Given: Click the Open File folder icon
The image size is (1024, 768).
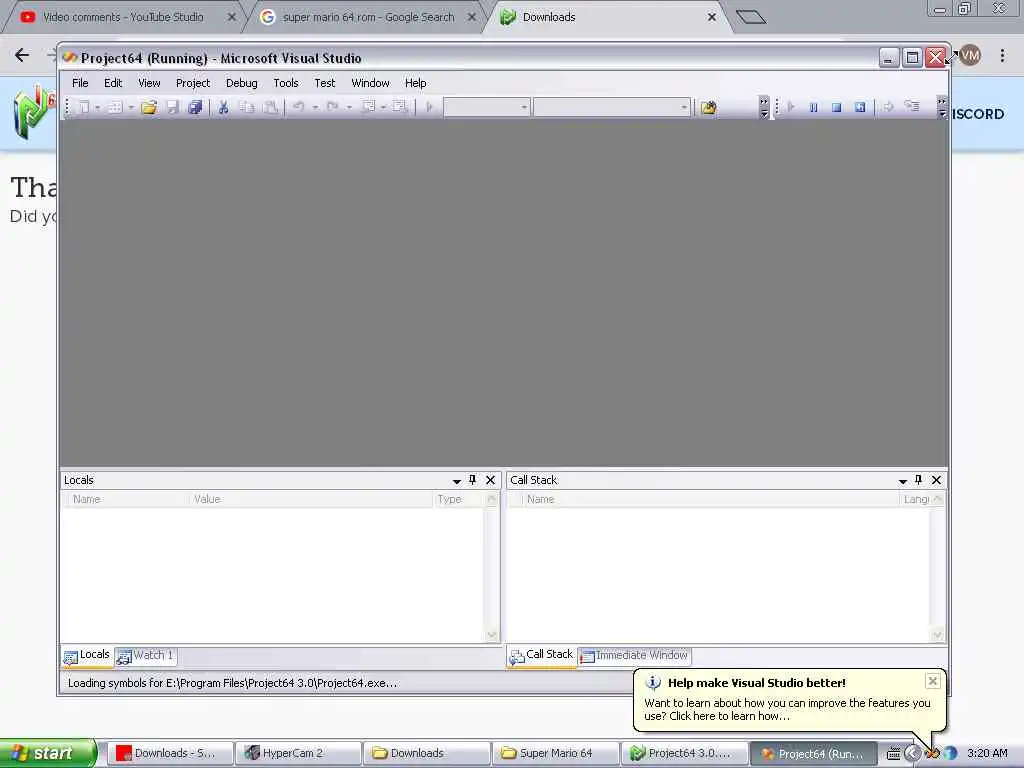Looking at the screenshot, I should click(149, 107).
